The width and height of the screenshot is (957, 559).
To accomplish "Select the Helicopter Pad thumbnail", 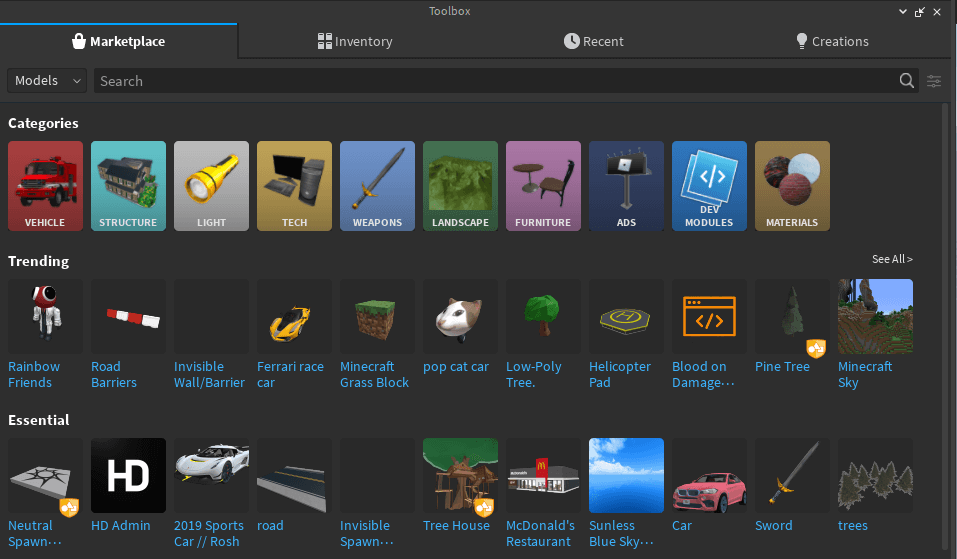I will click(x=626, y=316).
